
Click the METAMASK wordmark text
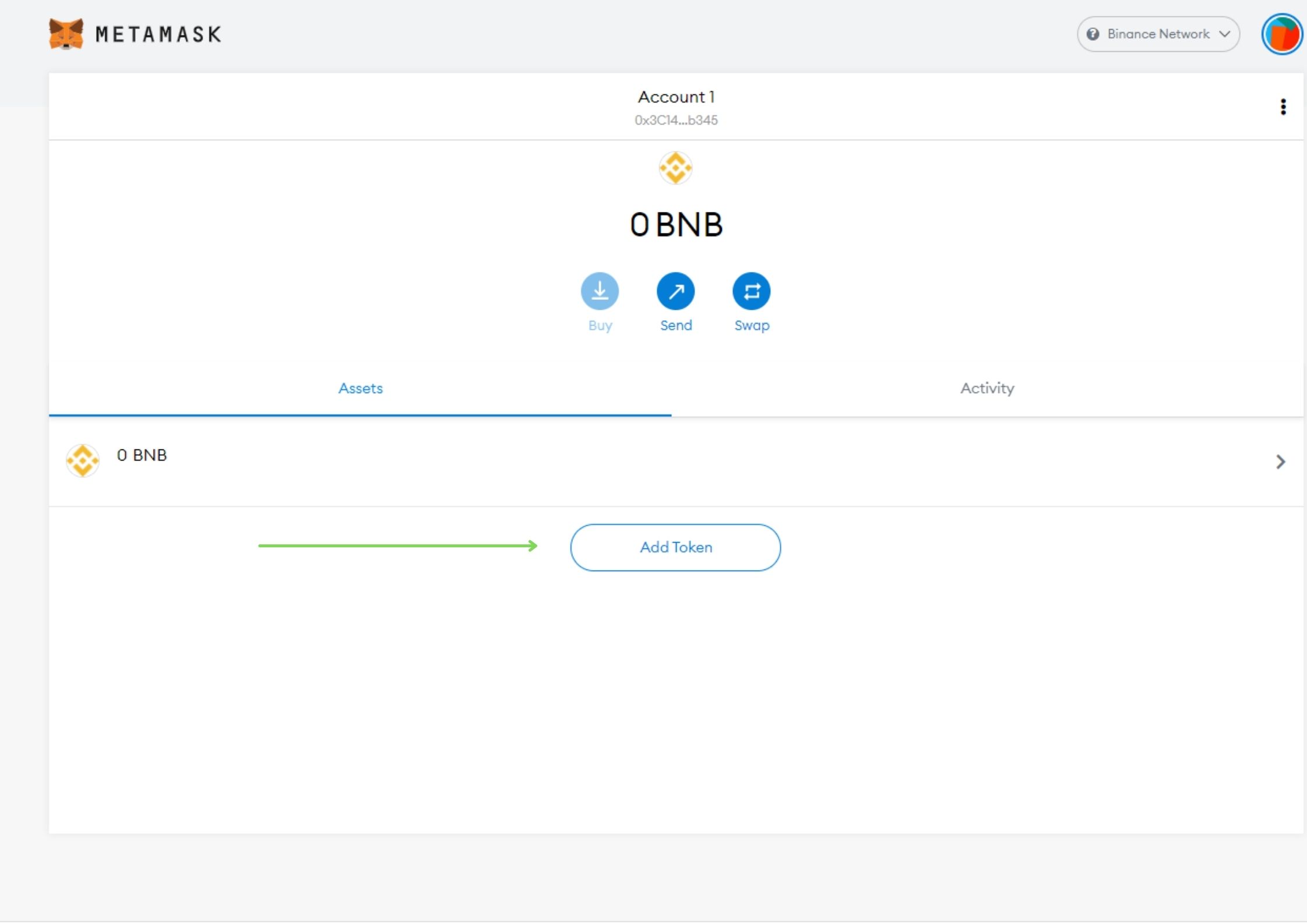click(158, 34)
